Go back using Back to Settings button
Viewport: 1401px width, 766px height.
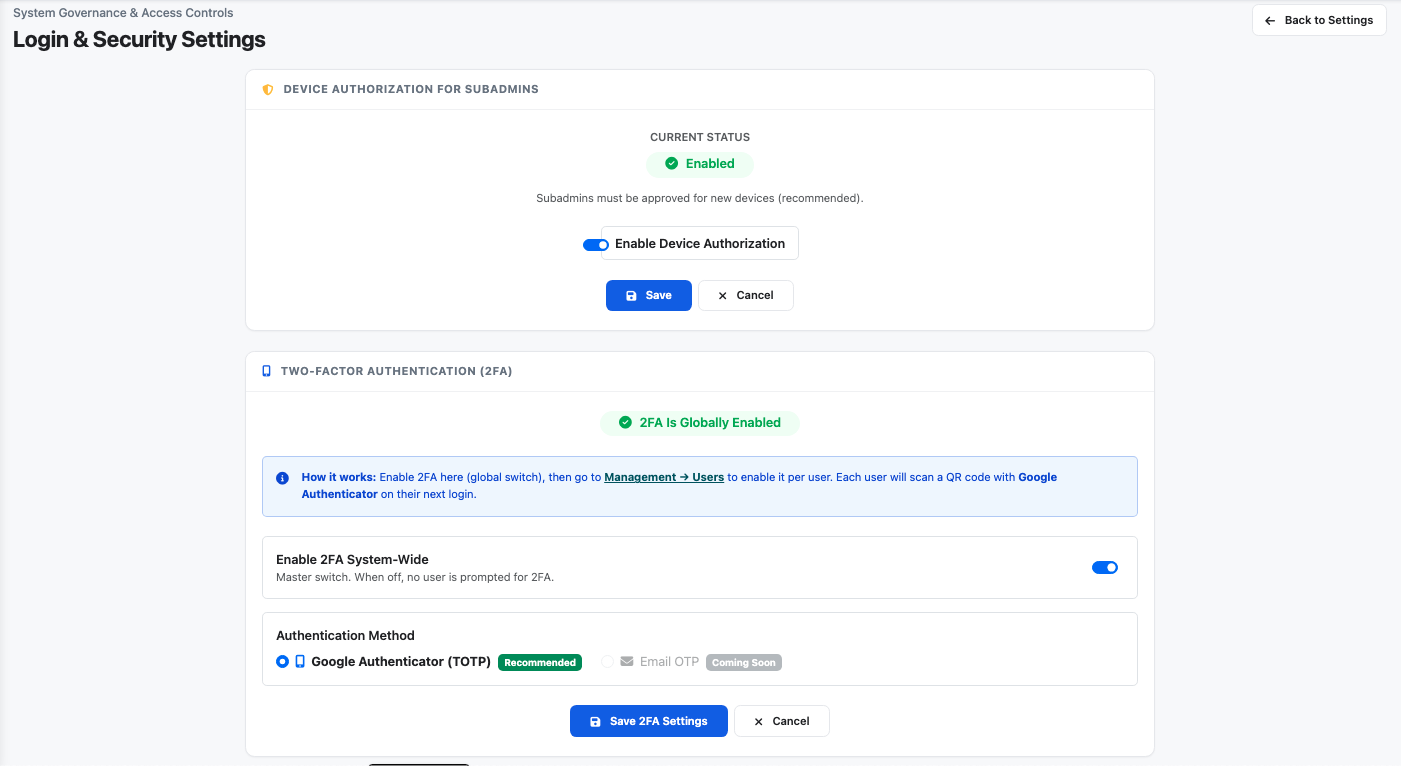(1319, 20)
